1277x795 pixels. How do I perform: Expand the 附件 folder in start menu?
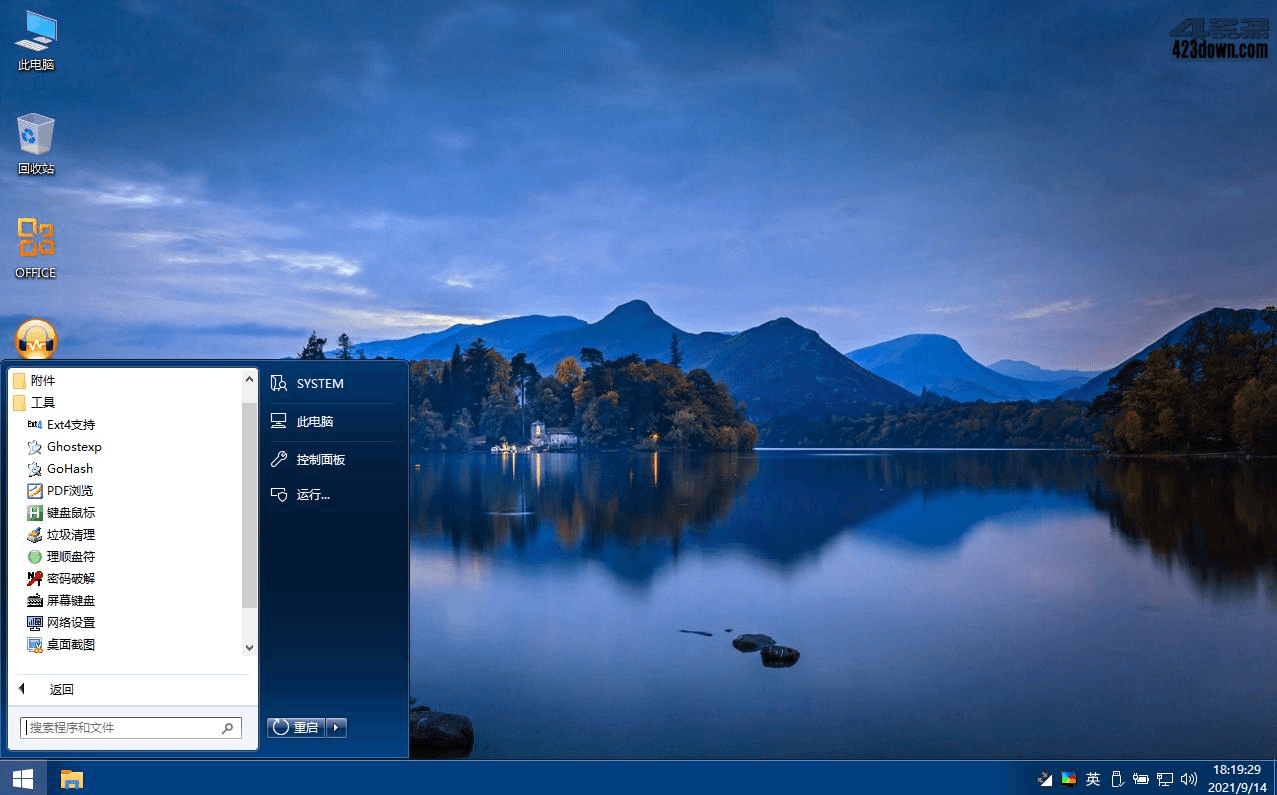pyautogui.click(x=43, y=381)
